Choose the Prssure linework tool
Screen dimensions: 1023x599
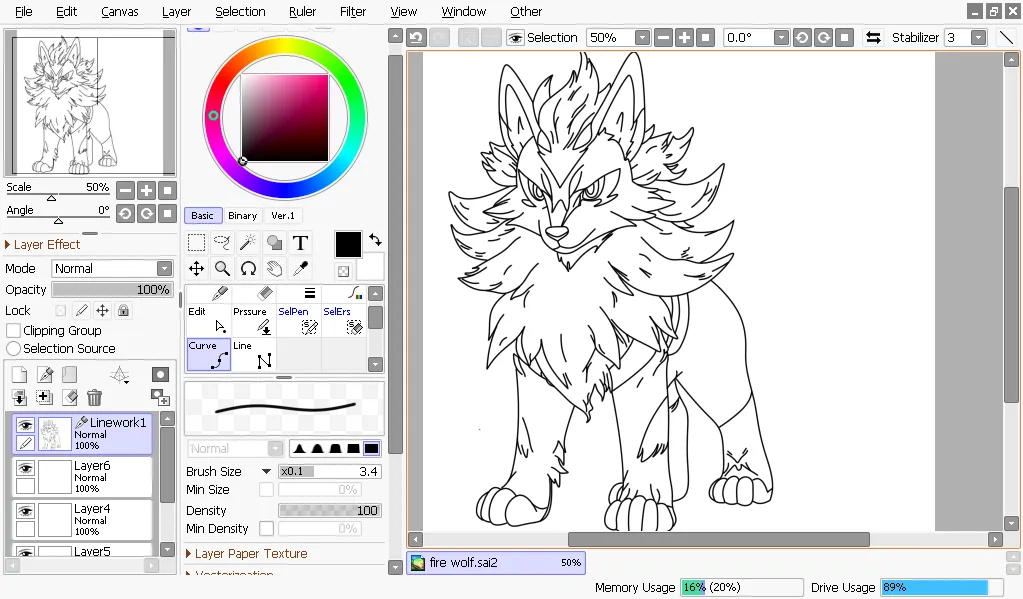click(x=253, y=320)
